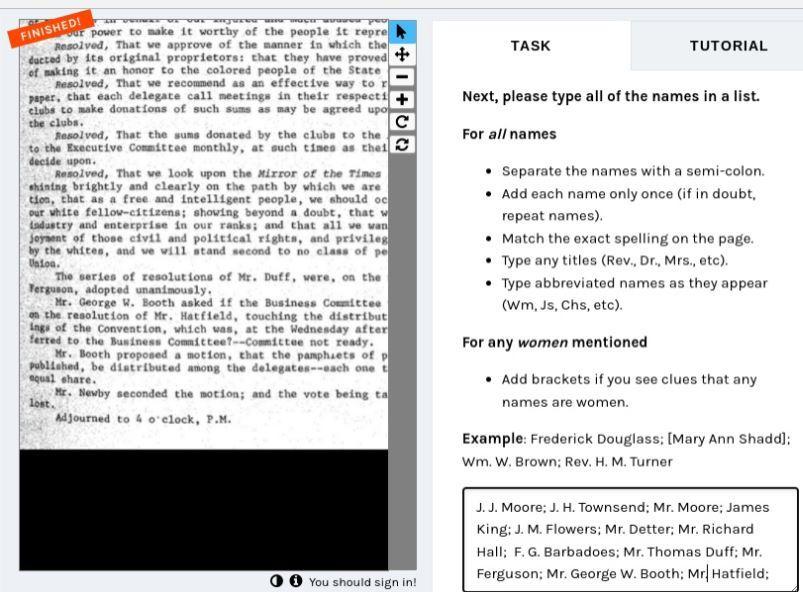Image resolution: width=803 pixels, height=592 pixels.
Task: Click 'Type any titles (Rev., Dr., Mrs., etc).'
Action: (x=615, y=261)
